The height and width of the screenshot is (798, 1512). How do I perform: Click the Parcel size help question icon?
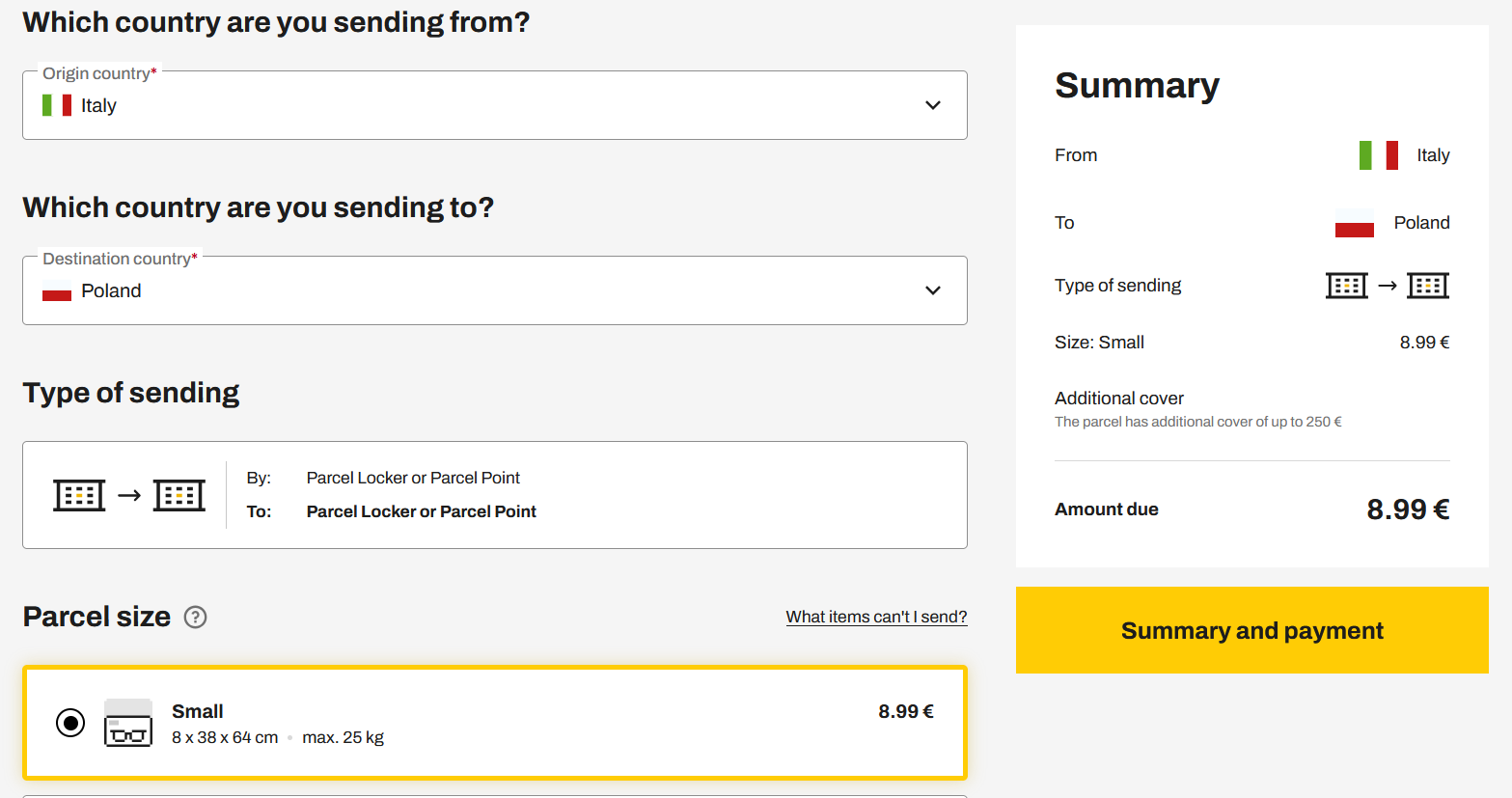pyautogui.click(x=195, y=618)
